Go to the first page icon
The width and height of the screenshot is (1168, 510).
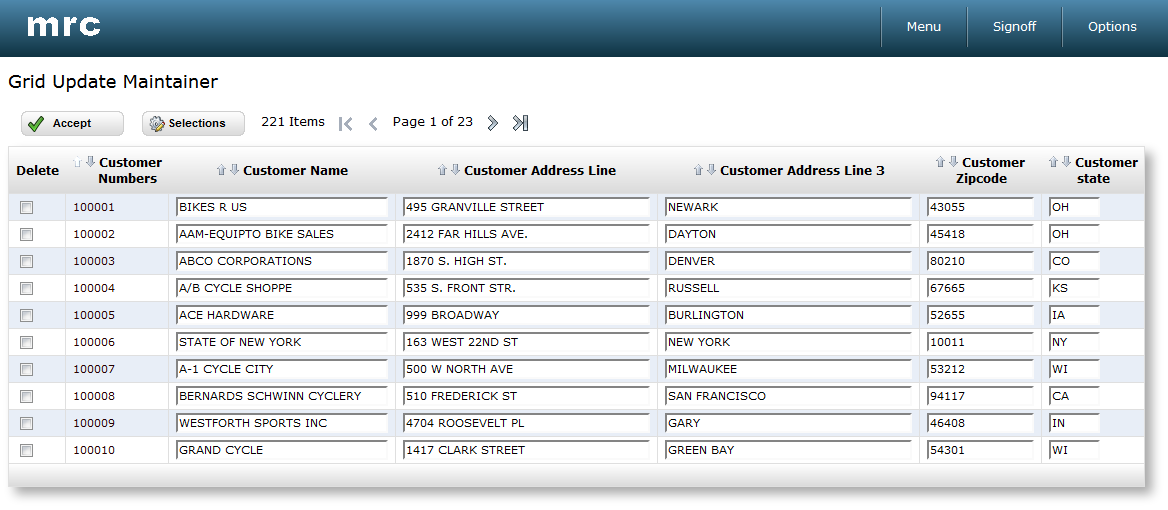(345, 124)
